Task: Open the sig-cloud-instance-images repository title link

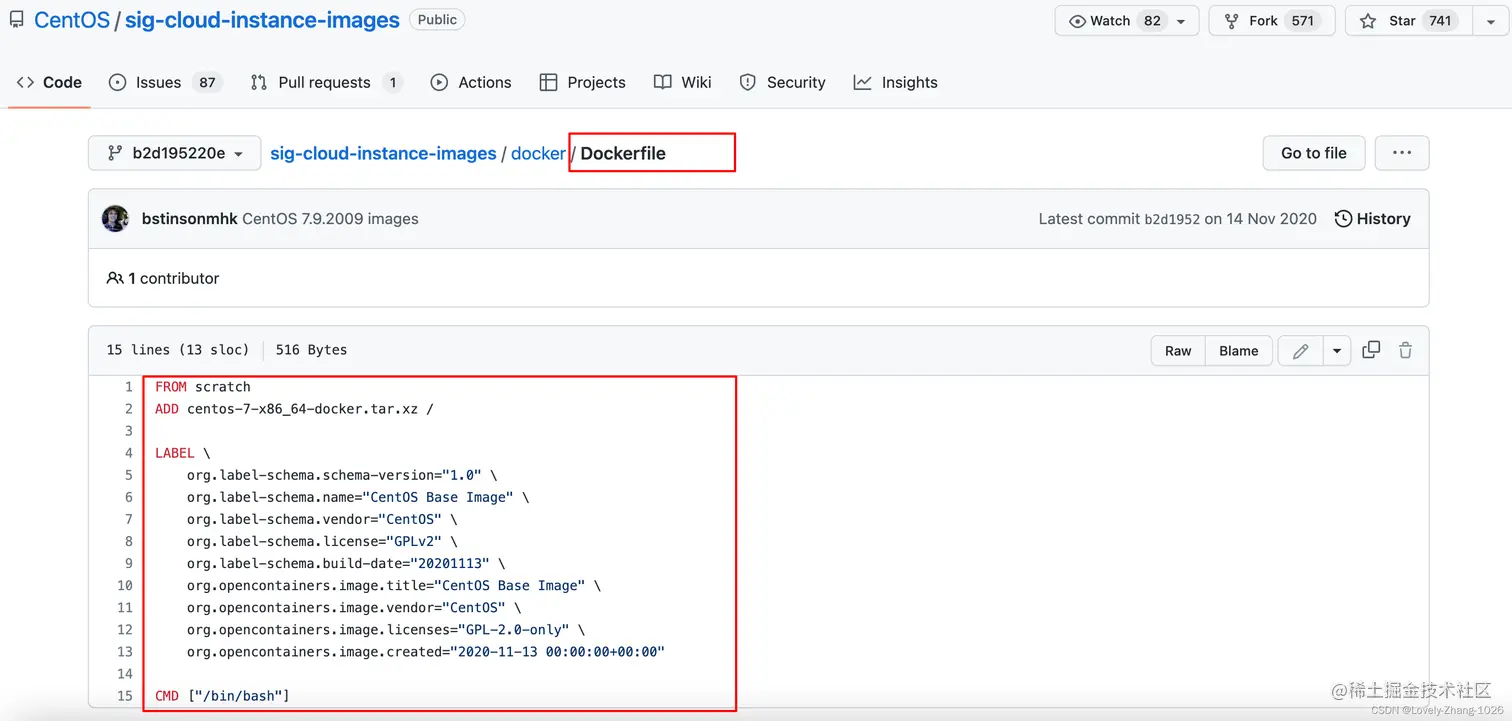Action: 262,20
